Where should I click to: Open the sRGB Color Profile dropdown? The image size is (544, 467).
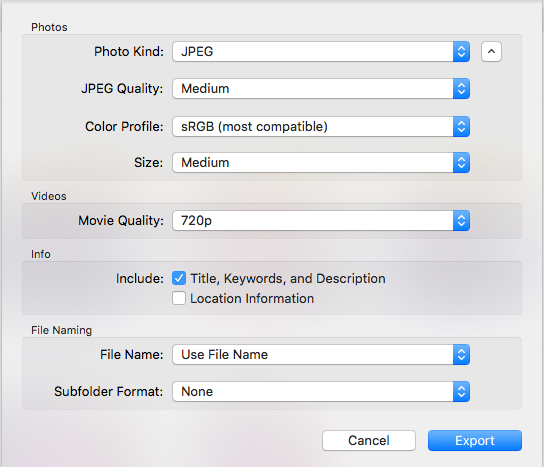click(321, 127)
